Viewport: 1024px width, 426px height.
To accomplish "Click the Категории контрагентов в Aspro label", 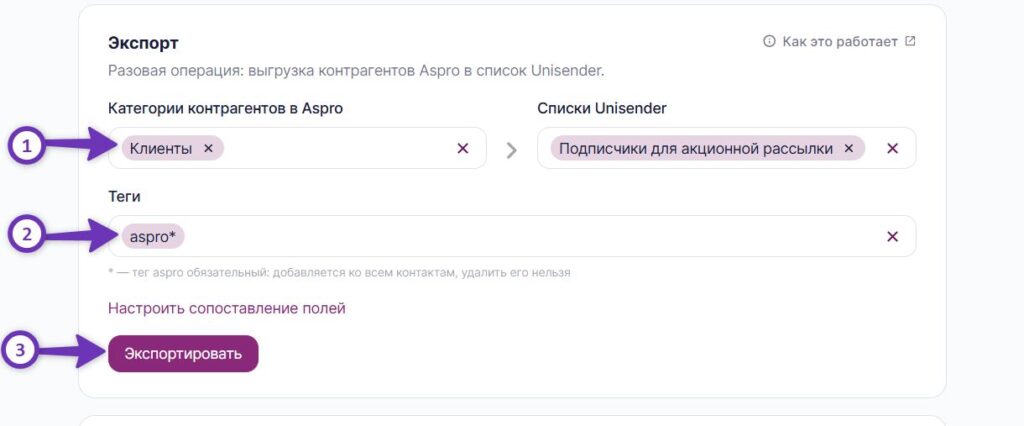I will point(225,108).
